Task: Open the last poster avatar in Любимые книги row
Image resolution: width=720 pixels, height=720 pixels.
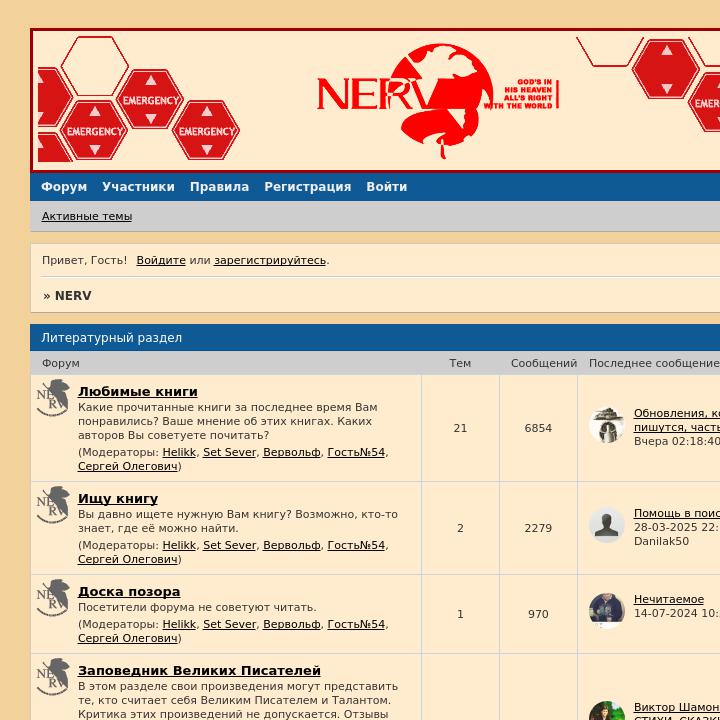Action: [606, 426]
